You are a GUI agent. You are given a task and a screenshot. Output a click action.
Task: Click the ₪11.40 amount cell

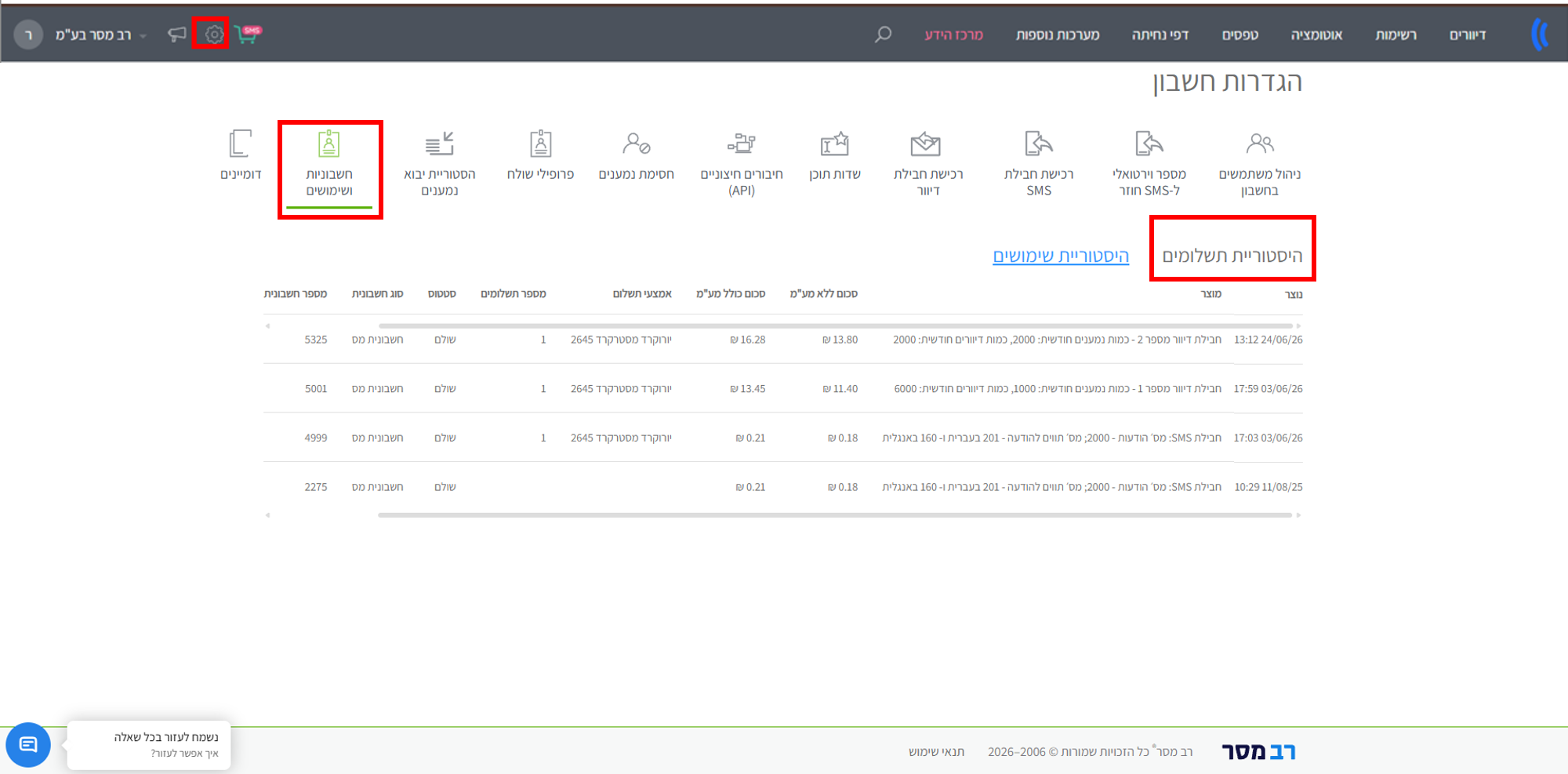coord(840,389)
